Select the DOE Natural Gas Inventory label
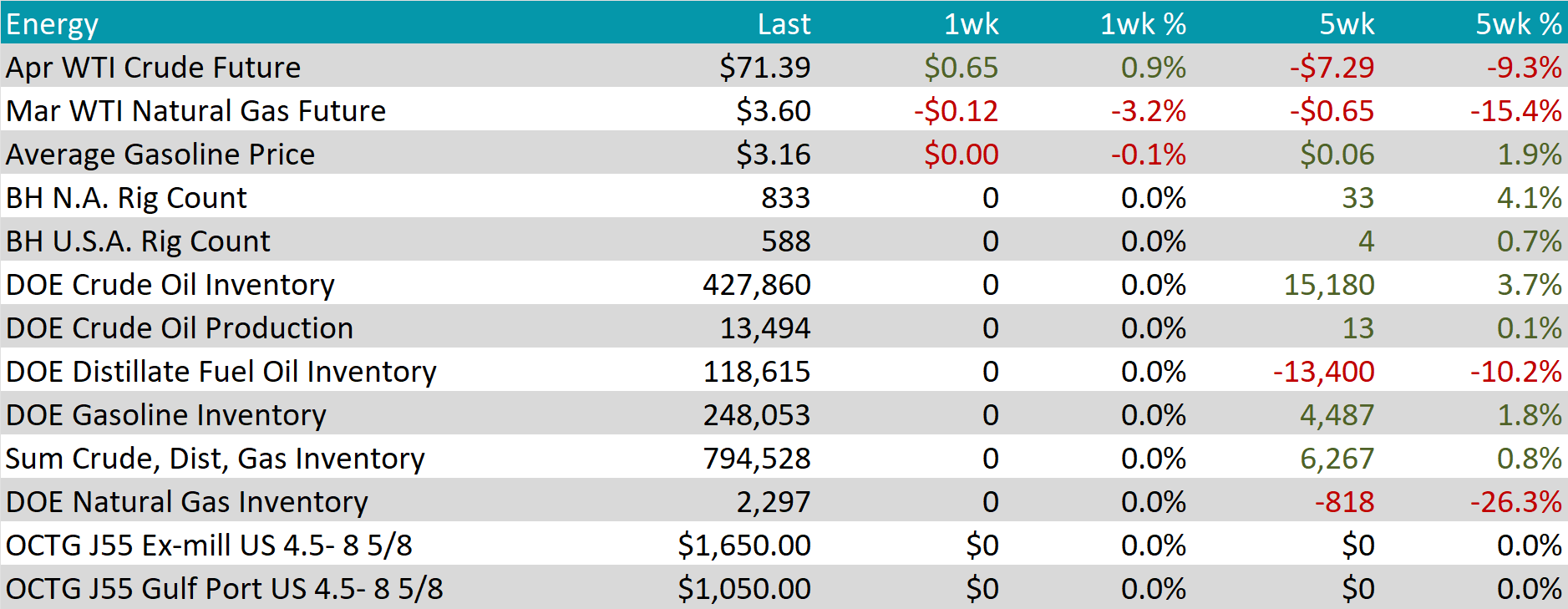This screenshot has height=609, width=1568. [x=187, y=502]
